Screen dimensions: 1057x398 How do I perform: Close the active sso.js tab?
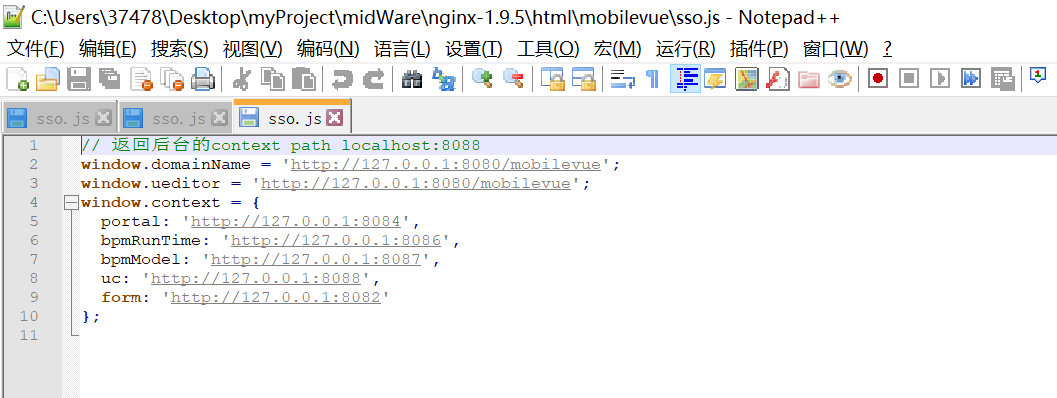[x=334, y=119]
